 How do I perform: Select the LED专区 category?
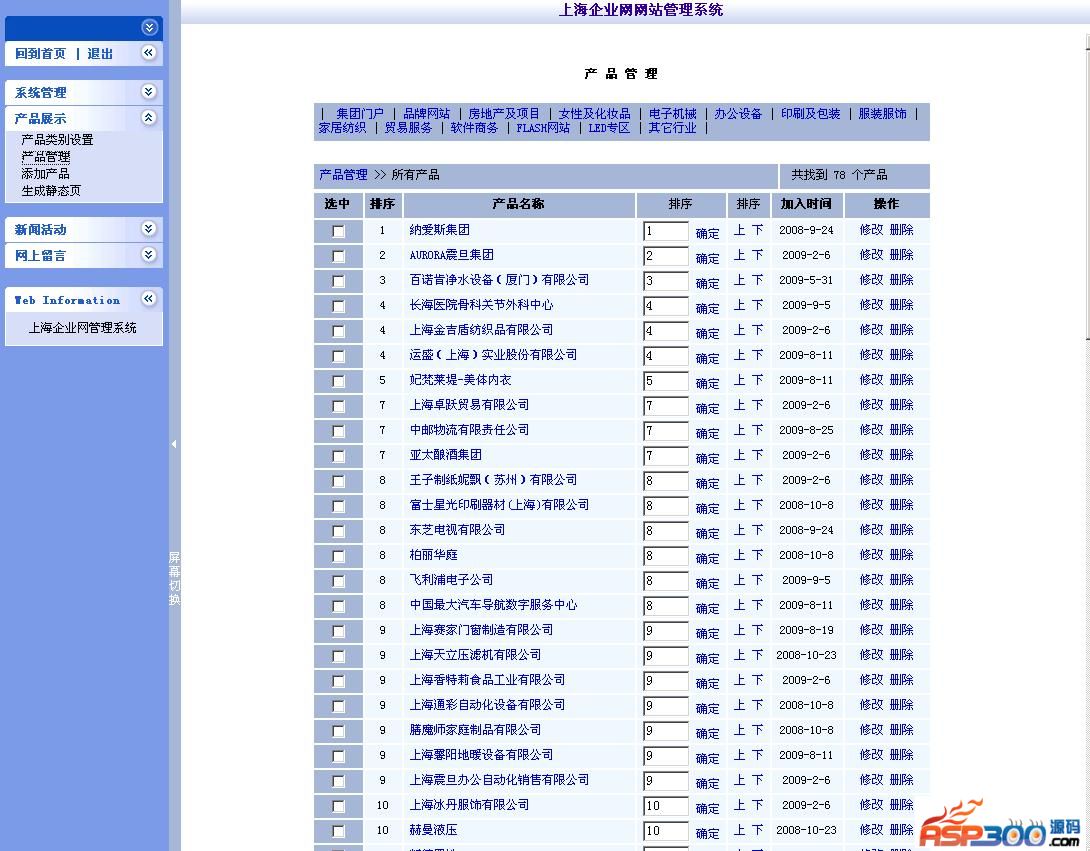tap(609, 128)
